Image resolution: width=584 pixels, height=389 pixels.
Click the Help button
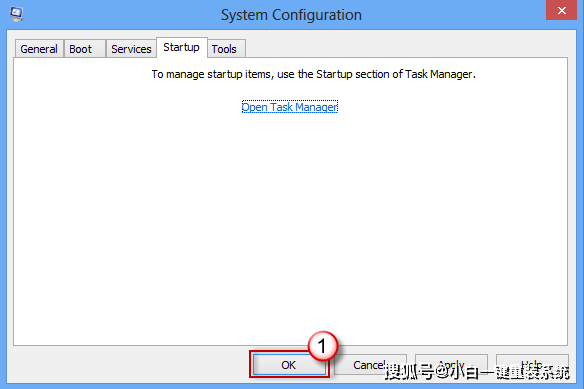click(532, 365)
